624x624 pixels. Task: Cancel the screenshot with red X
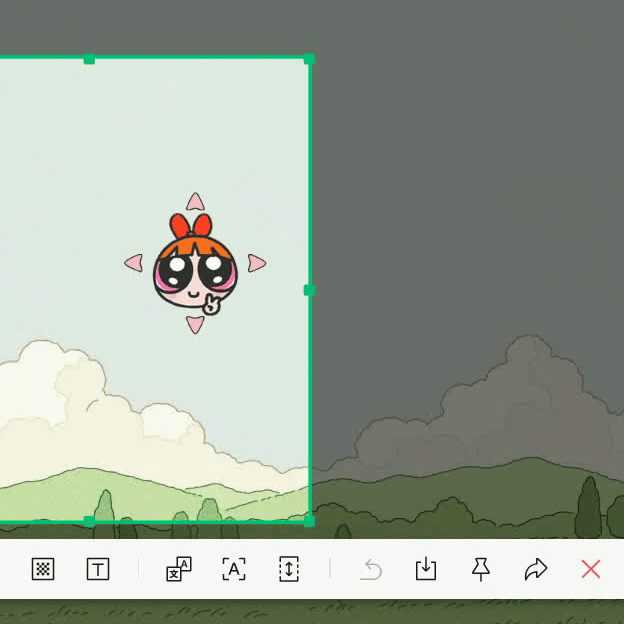(591, 569)
